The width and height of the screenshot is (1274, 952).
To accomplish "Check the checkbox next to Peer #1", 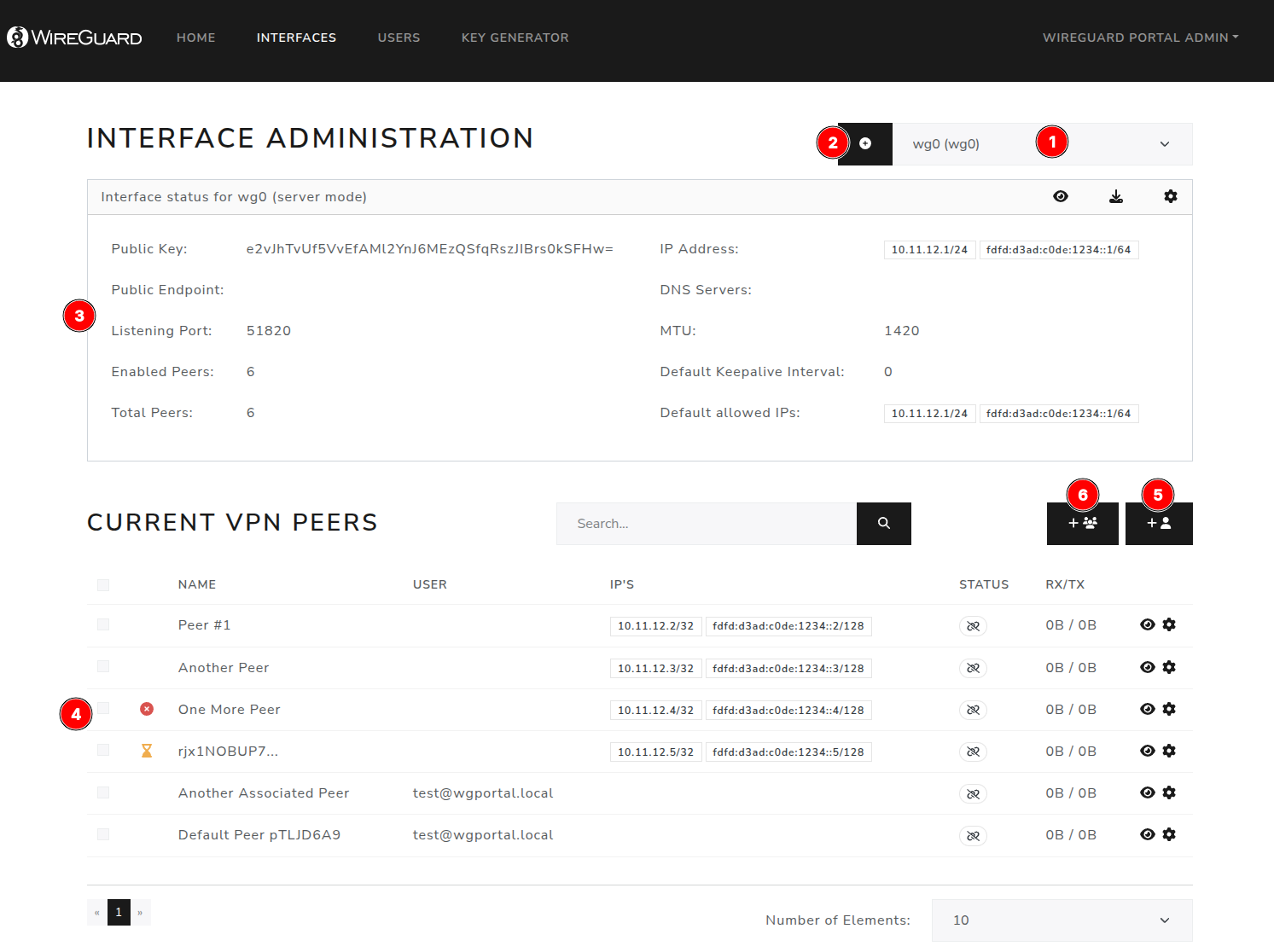I will tap(103, 624).
